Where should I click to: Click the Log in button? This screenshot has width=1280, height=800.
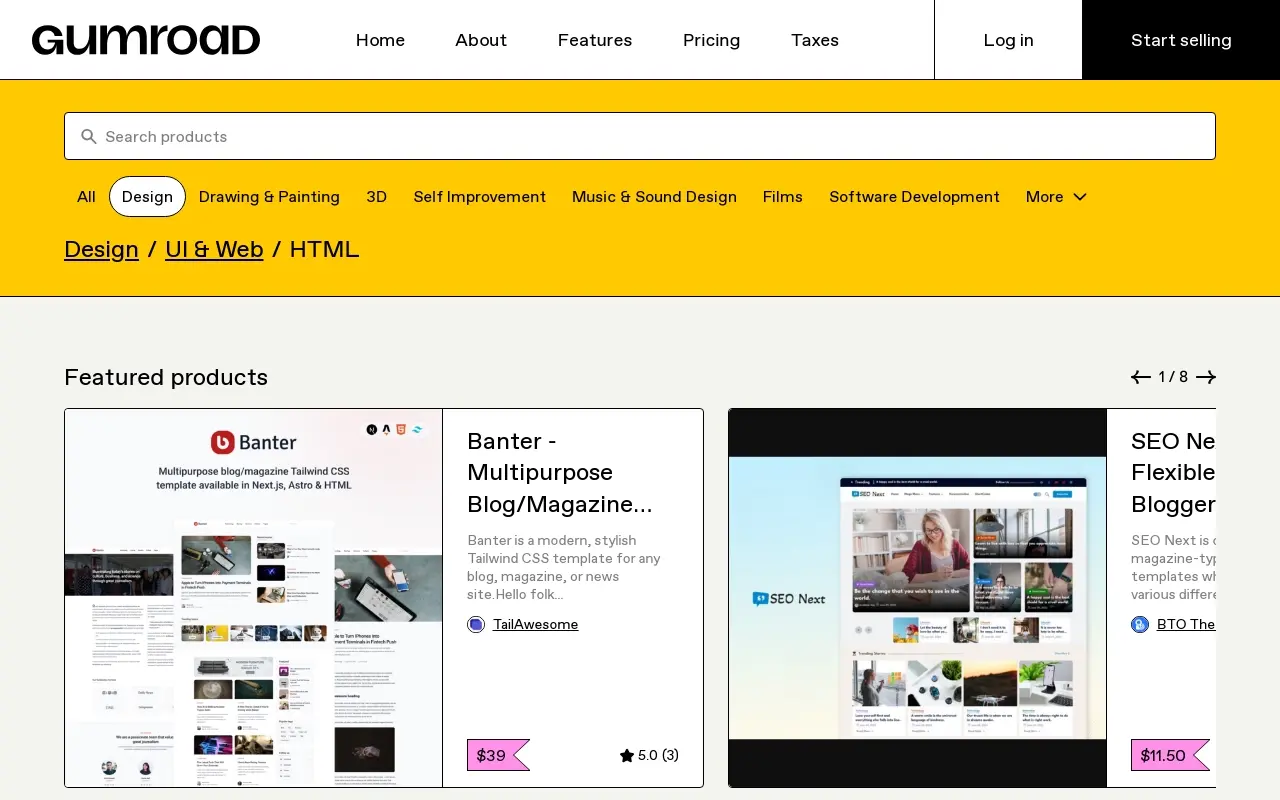point(1008,40)
